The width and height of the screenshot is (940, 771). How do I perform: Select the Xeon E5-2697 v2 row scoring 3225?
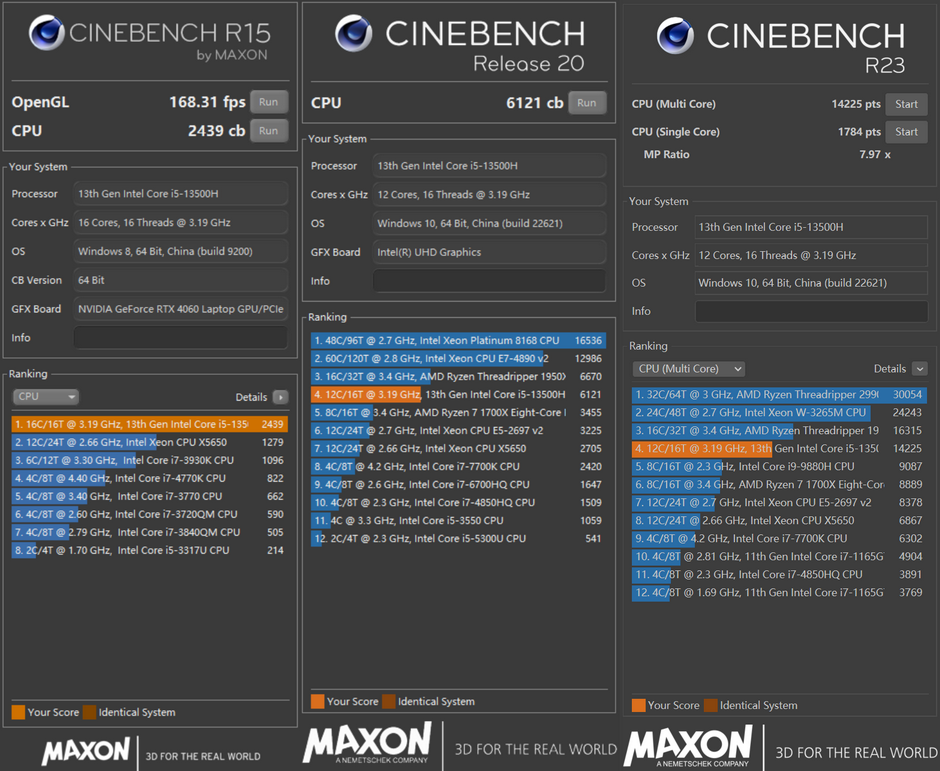pos(458,430)
